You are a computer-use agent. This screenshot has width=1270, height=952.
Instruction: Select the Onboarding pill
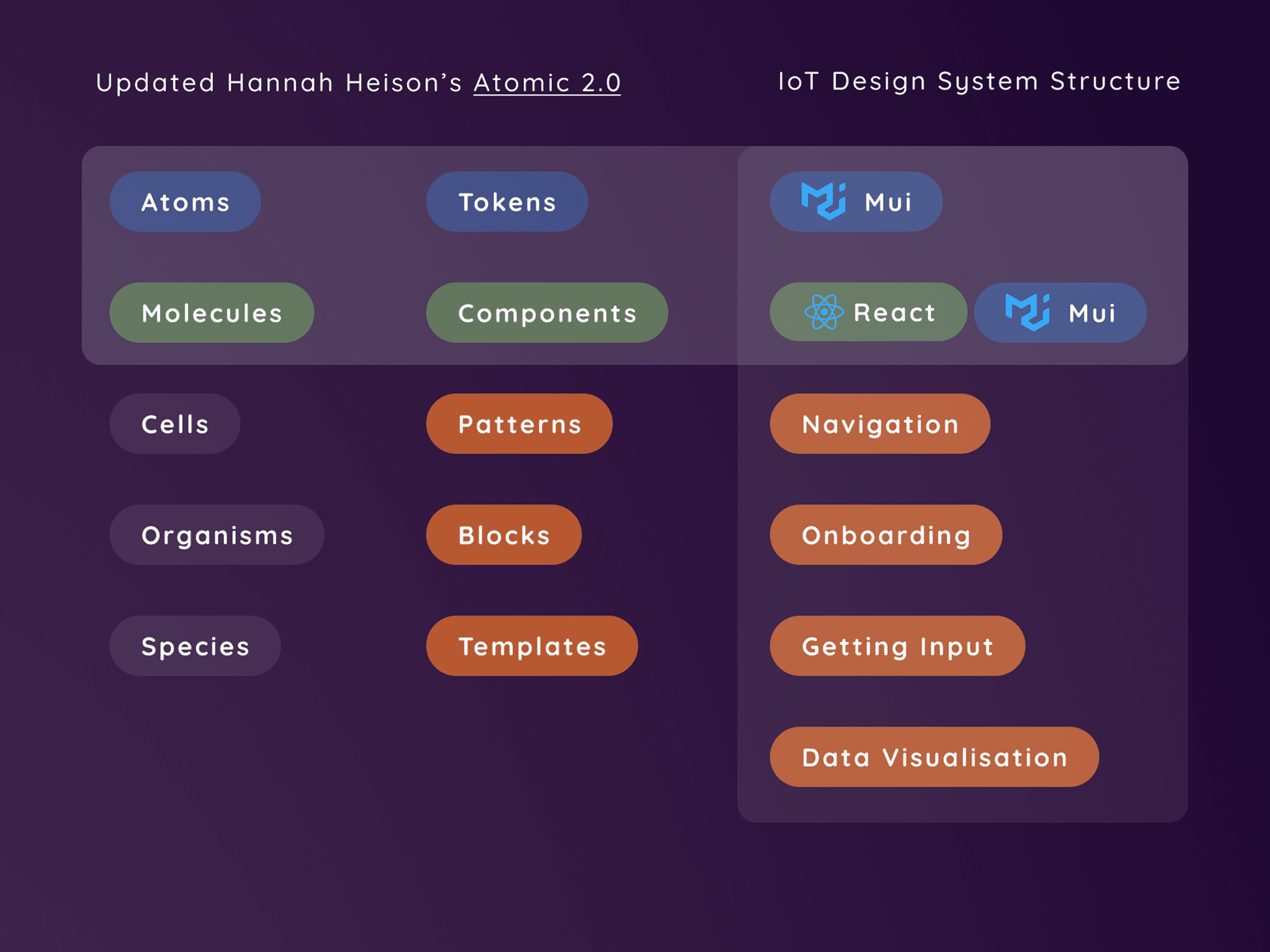point(885,535)
